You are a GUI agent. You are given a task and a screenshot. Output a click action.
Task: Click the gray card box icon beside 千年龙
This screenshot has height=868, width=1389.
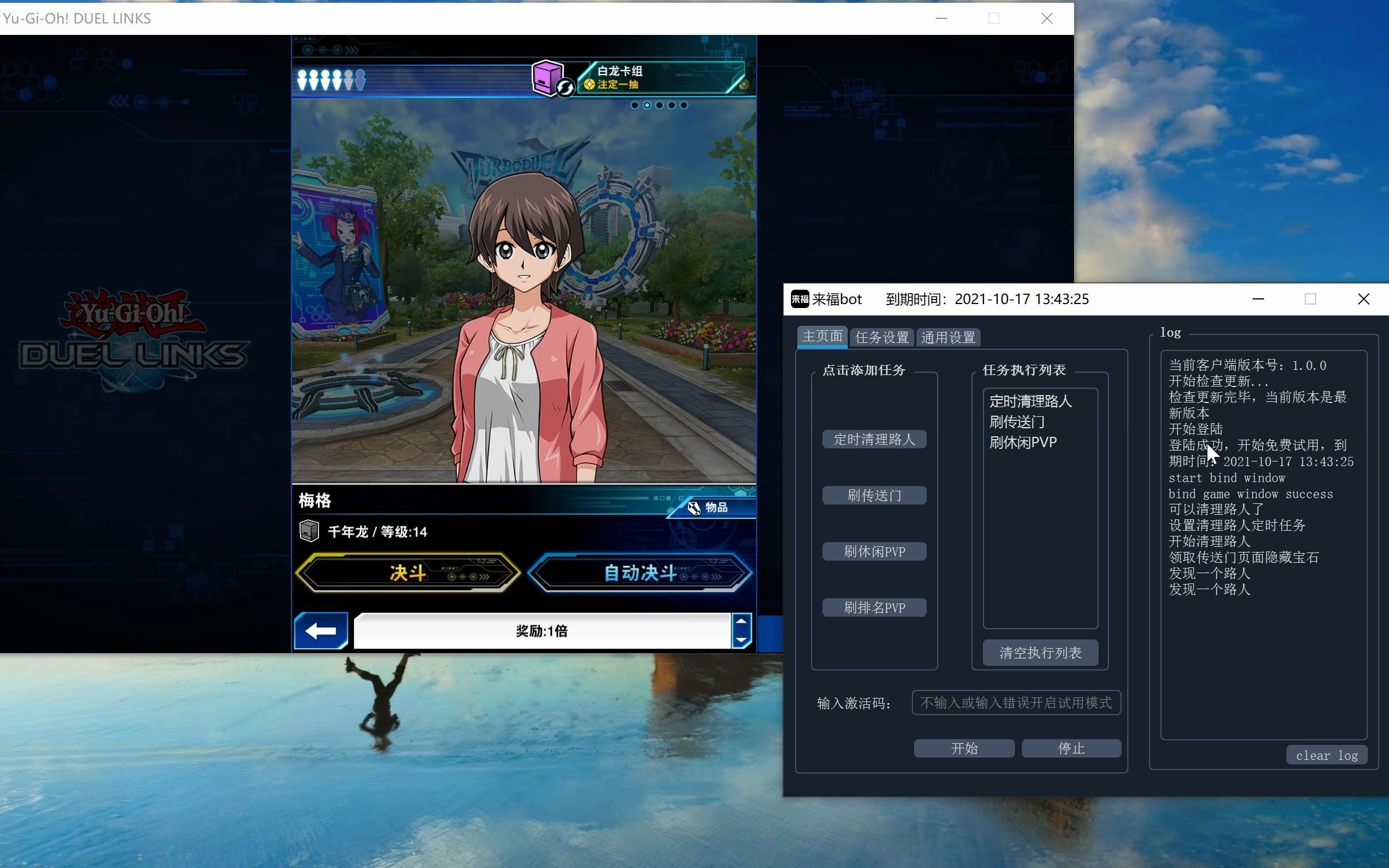coord(309,531)
